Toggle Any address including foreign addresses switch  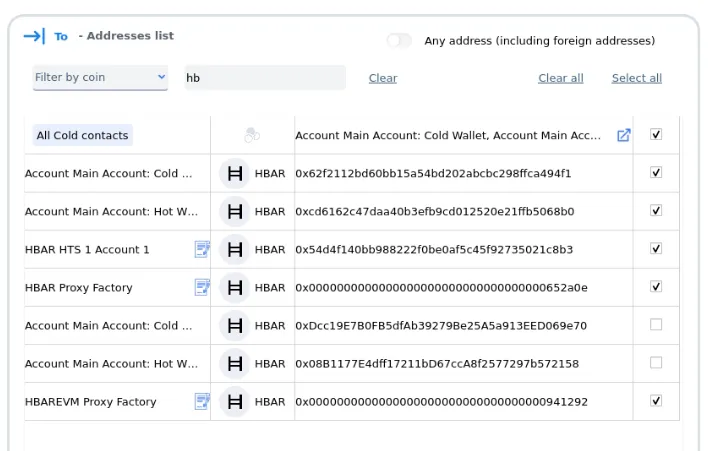399,41
